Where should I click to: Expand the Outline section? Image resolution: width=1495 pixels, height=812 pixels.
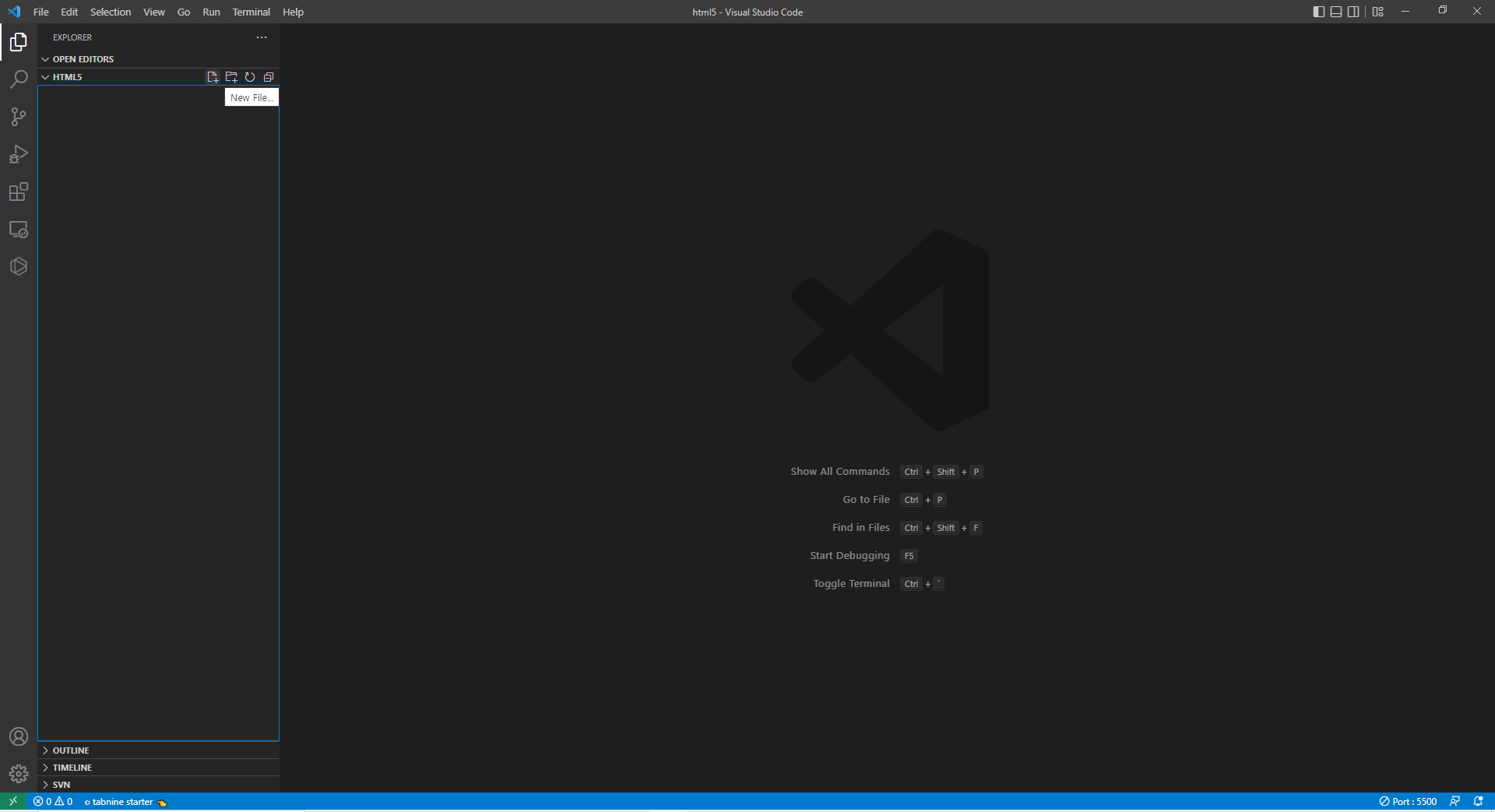[x=158, y=750]
